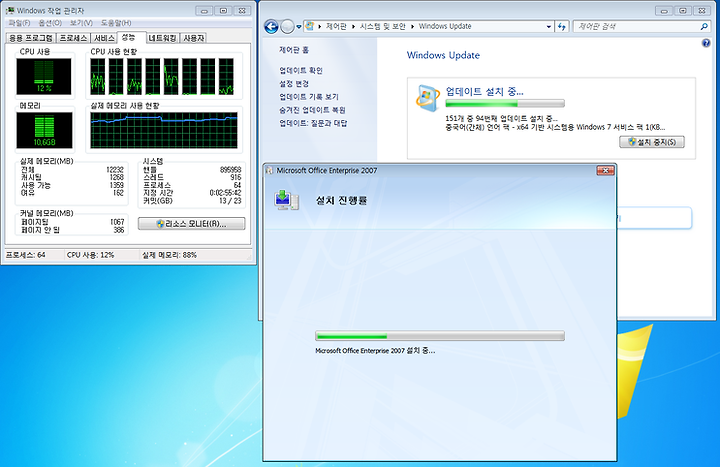Click the 메모리 10.6GB meter
The height and width of the screenshot is (467, 720).
click(x=44, y=130)
